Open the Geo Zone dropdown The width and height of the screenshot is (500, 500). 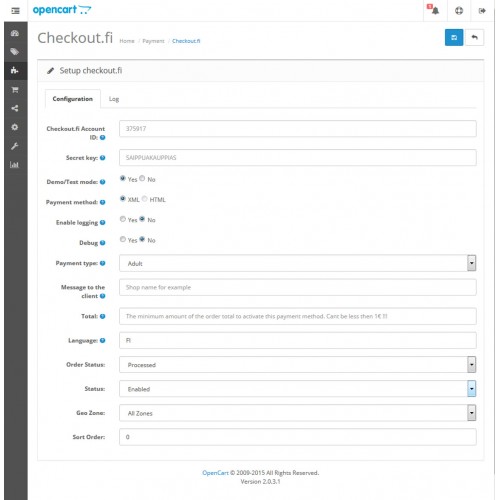(298, 413)
